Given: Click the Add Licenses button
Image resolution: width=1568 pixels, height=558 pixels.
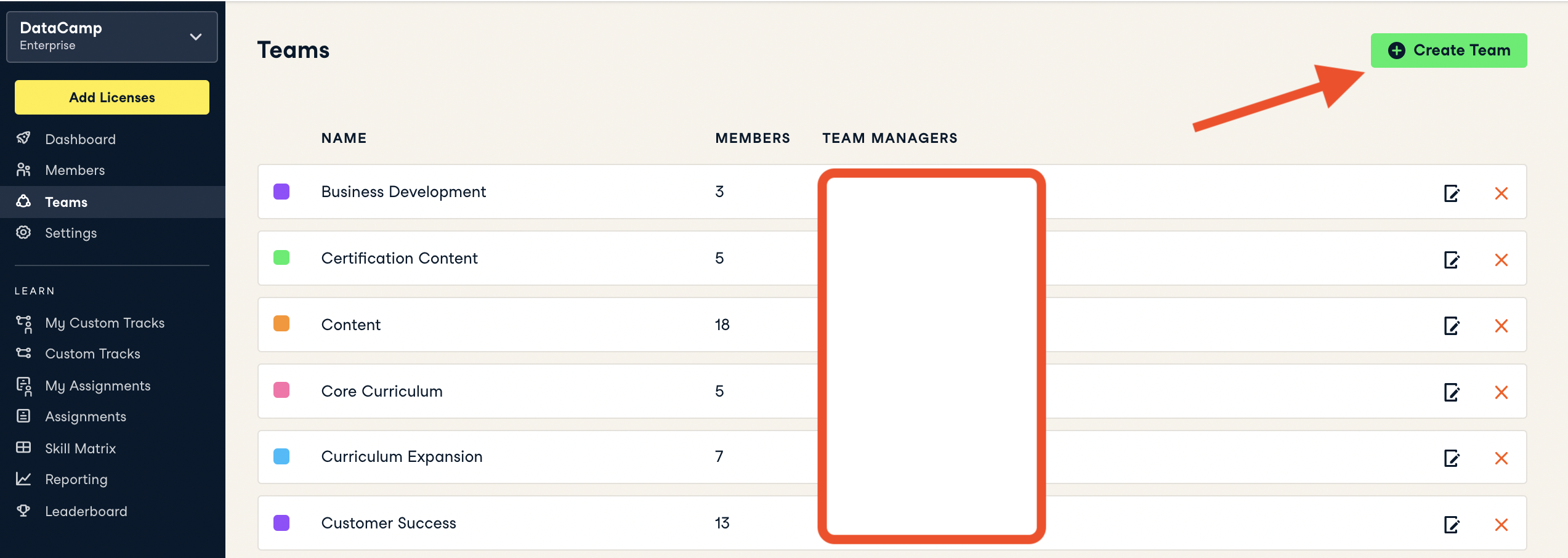Looking at the screenshot, I should pos(111,97).
